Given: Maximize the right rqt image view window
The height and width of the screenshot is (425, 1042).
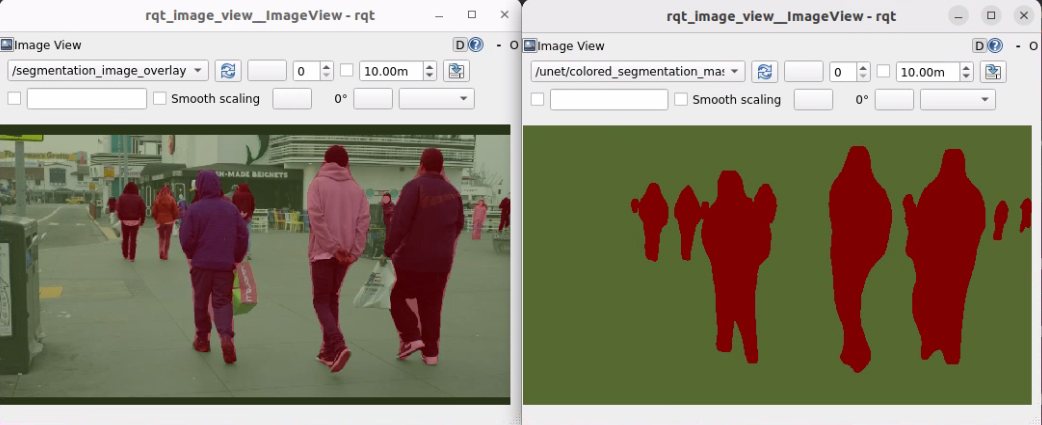Looking at the screenshot, I should coord(991,15).
